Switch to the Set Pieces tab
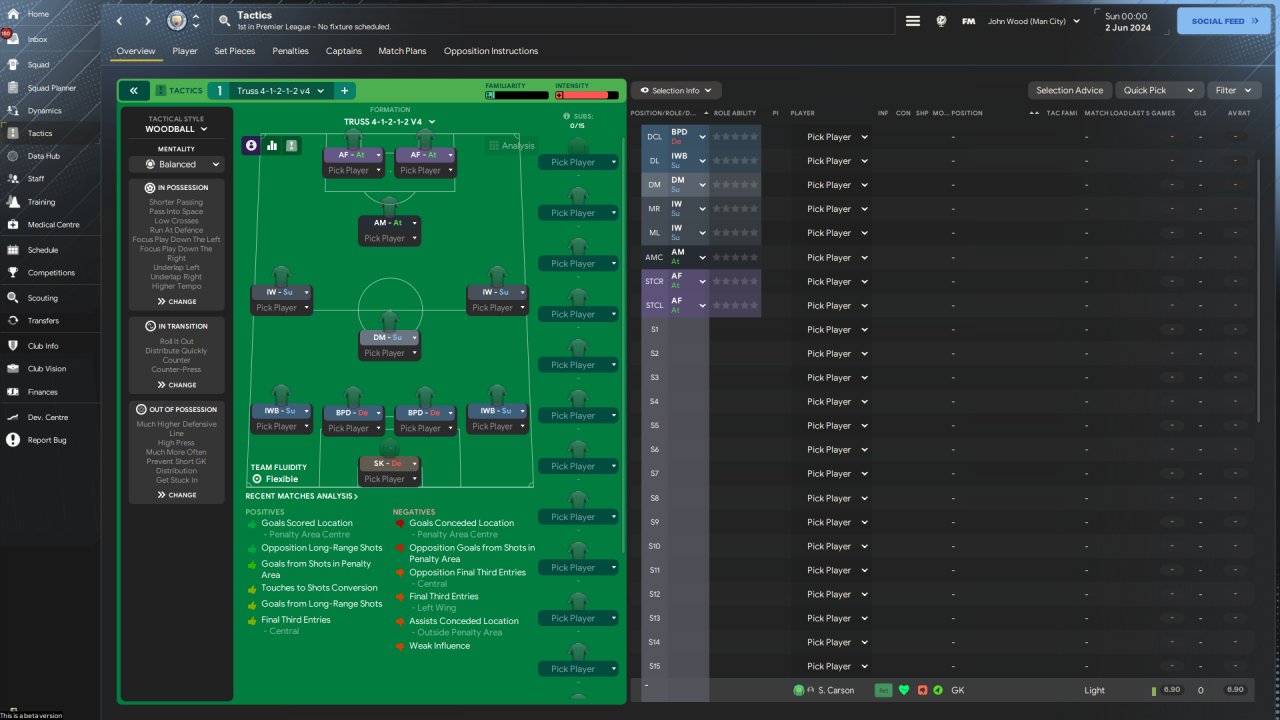The image size is (1280, 720). pyautogui.click(x=234, y=51)
